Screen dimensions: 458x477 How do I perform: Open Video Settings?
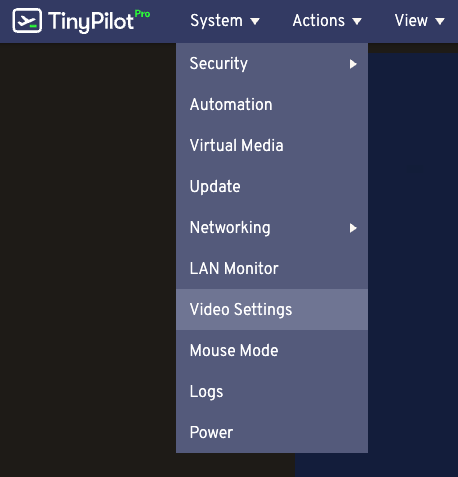pyautogui.click(x=272, y=309)
